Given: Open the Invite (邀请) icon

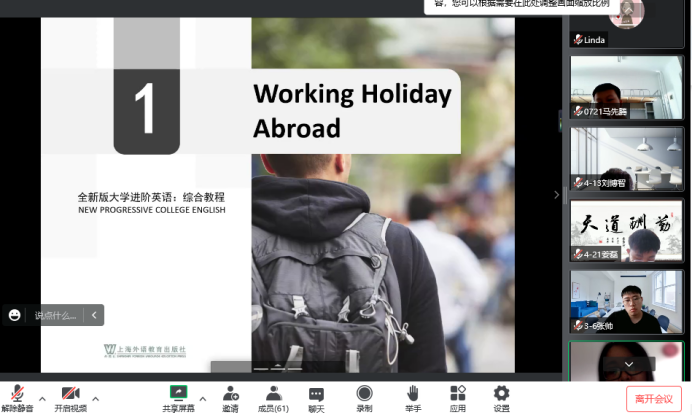Looking at the screenshot, I should pos(230,397).
